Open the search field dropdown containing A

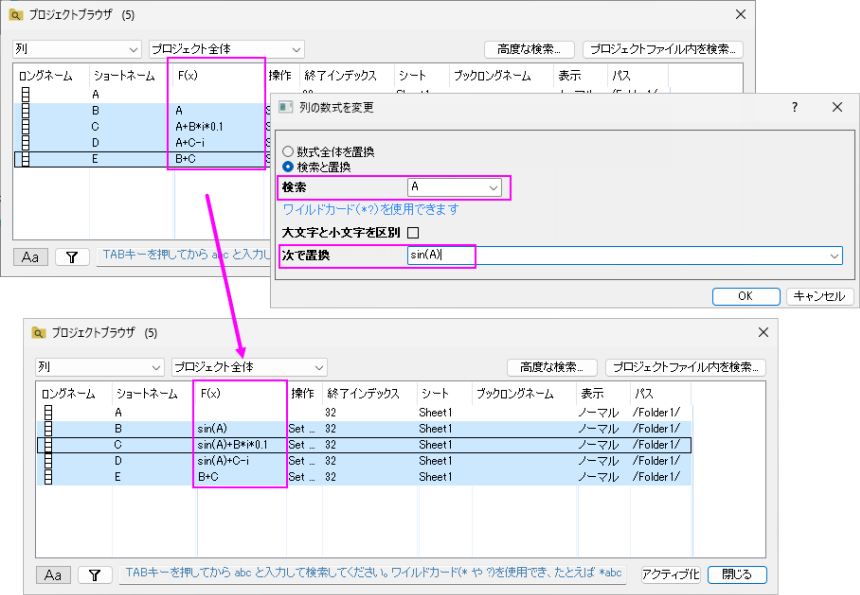click(493, 188)
